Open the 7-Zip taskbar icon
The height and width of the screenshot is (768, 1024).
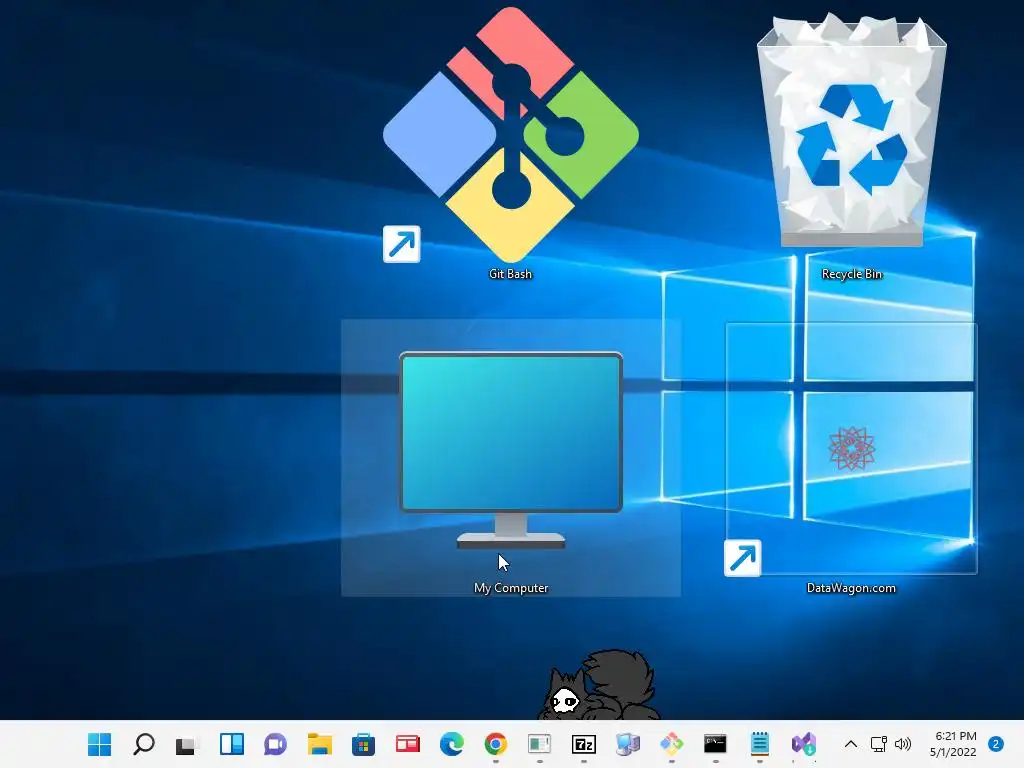coord(584,744)
